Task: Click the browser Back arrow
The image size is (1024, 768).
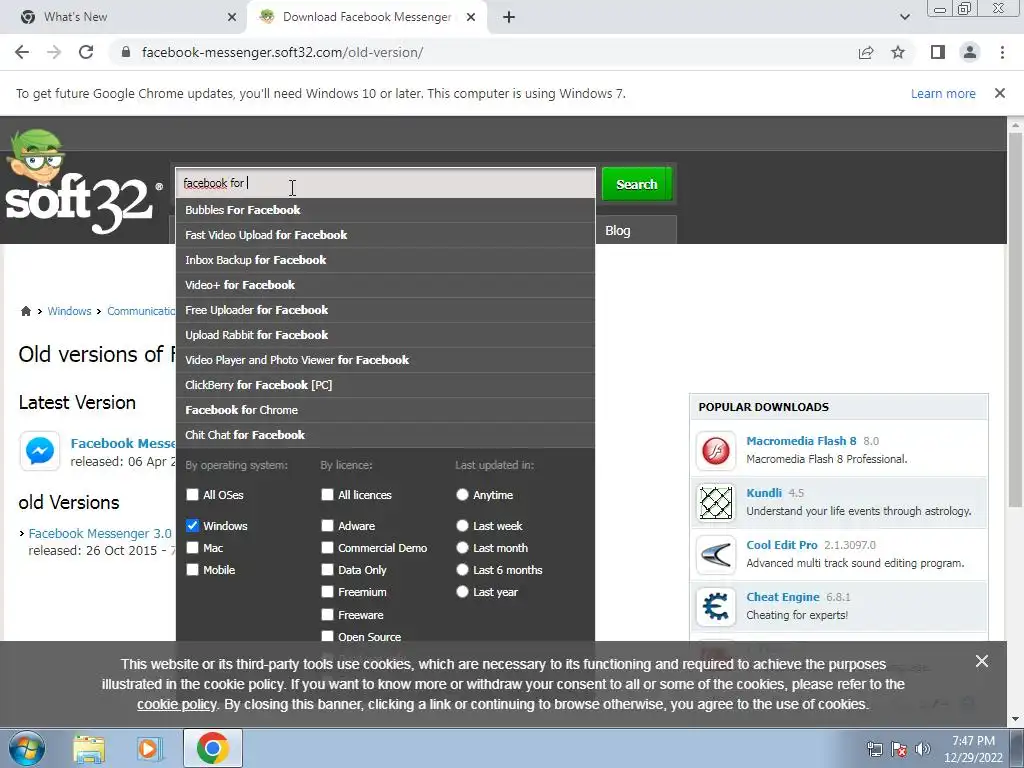Action: click(x=22, y=52)
